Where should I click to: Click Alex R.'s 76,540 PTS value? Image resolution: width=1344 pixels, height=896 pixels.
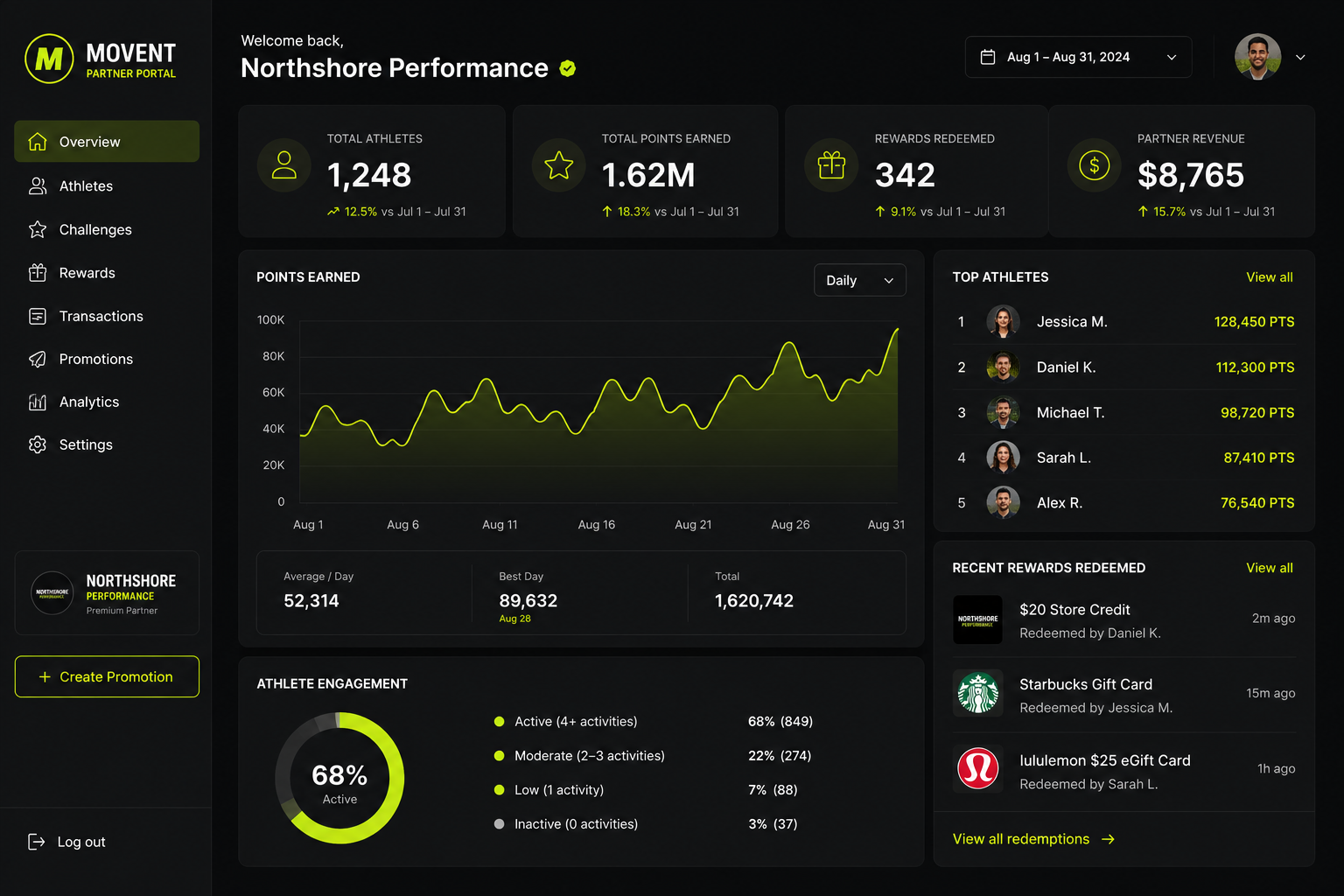(1257, 503)
